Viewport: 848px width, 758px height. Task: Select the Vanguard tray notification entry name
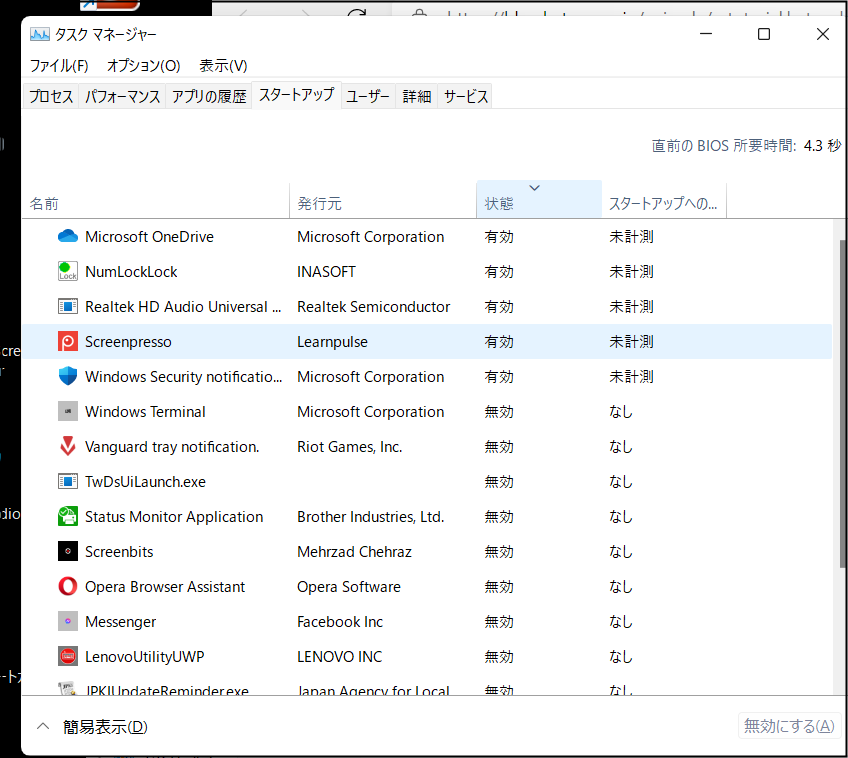pos(172,447)
